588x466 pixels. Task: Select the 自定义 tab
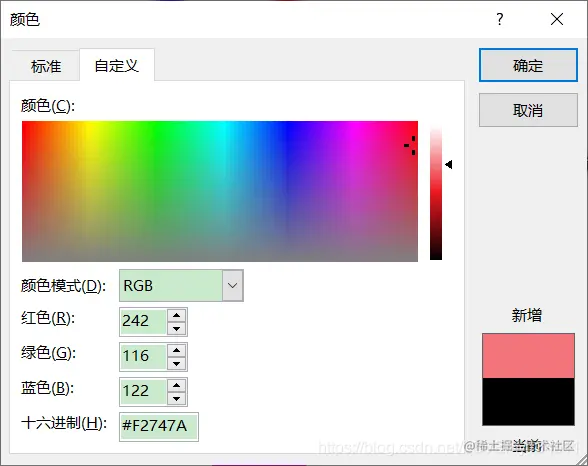(117, 66)
